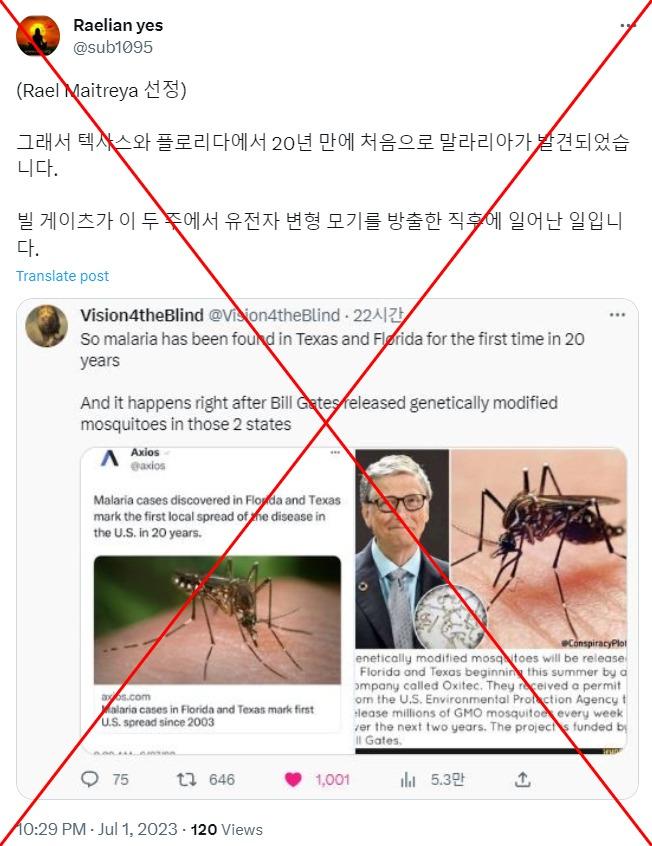652x846 pixels.
Task: Click the reply speech bubble icon
Action: click(90, 779)
